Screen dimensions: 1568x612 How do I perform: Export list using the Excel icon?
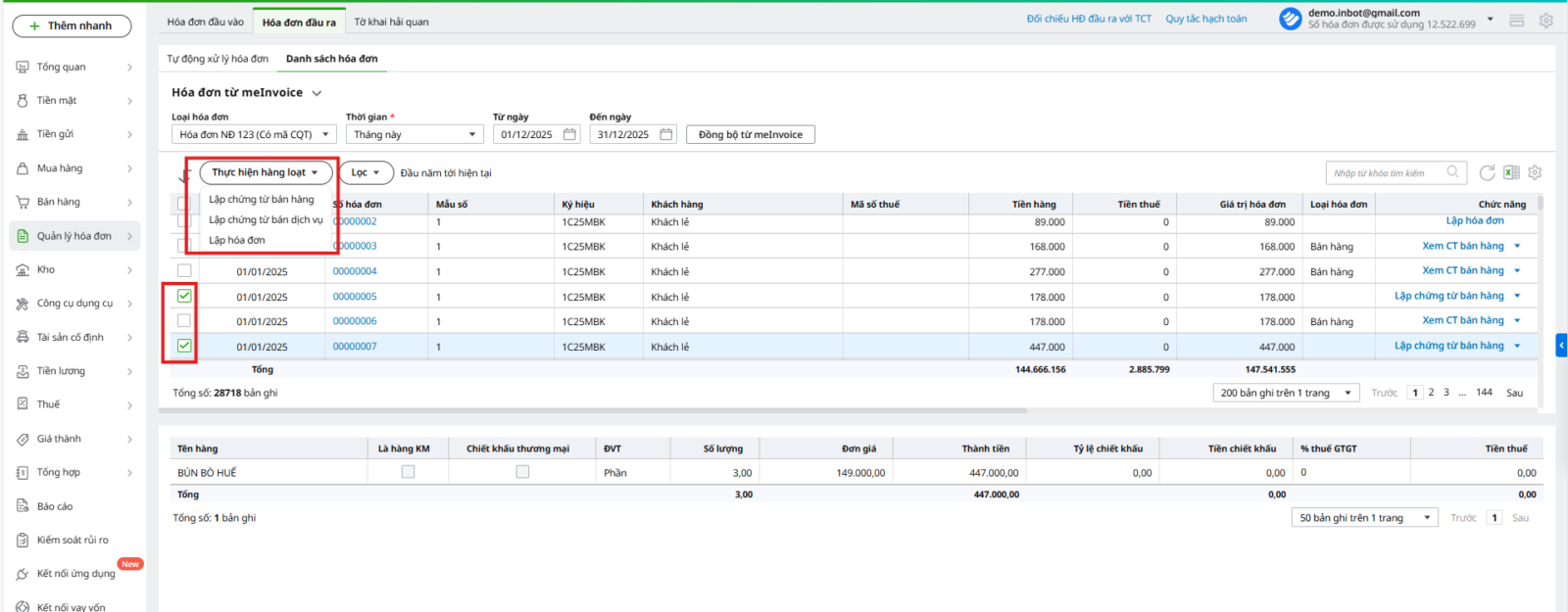pyautogui.click(x=1511, y=172)
